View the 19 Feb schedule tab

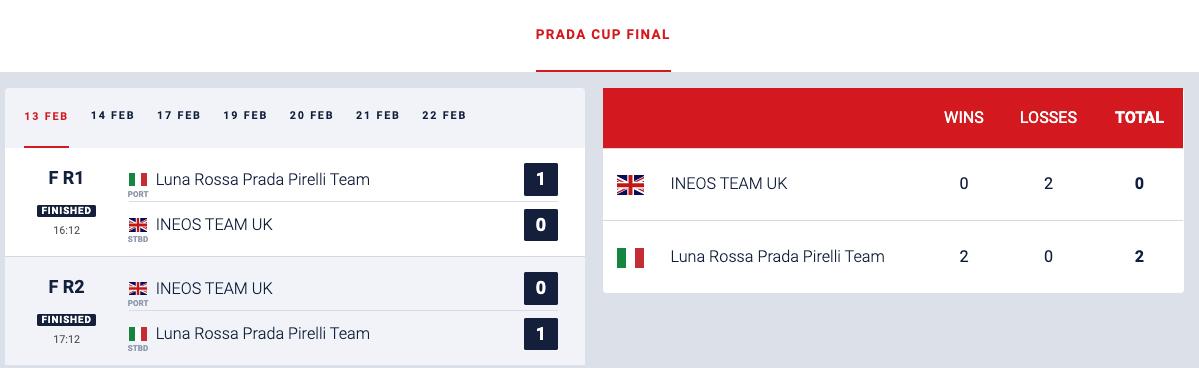pyautogui.click(x=245, y=116)
